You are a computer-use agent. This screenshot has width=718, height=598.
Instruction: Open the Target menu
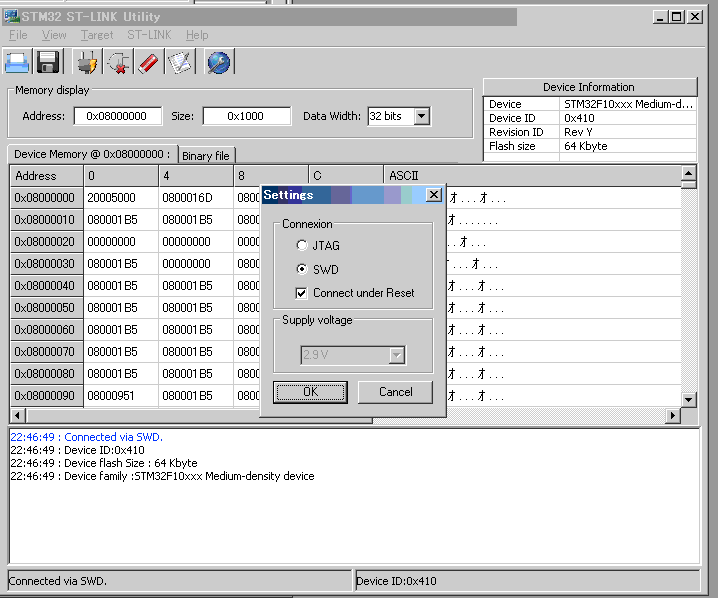(97, 35)
